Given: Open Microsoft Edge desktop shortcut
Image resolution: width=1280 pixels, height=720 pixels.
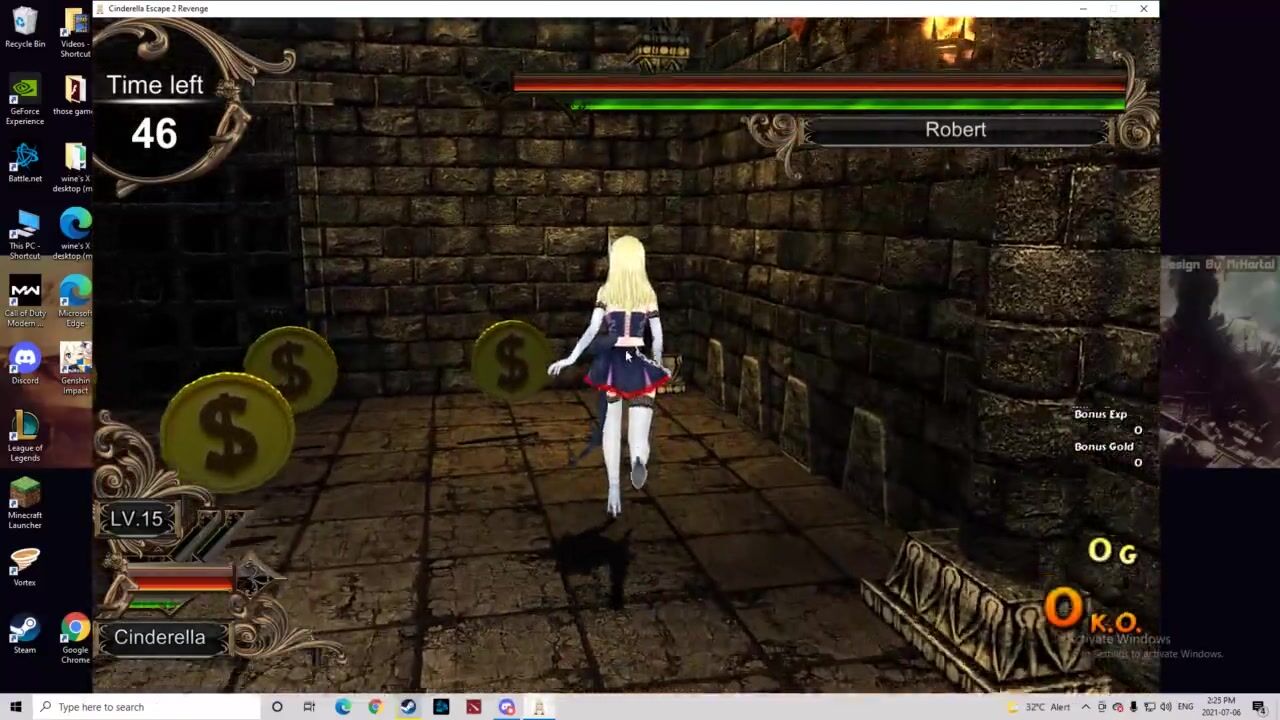Looking at the screenshot, I should click(x=75, y=302).
